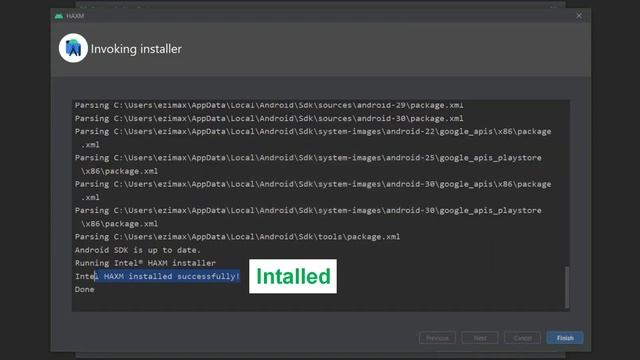640x360 pixels.
Task: Click the android-30 google_apis_playstore parsing line
Action: (308, 217)
